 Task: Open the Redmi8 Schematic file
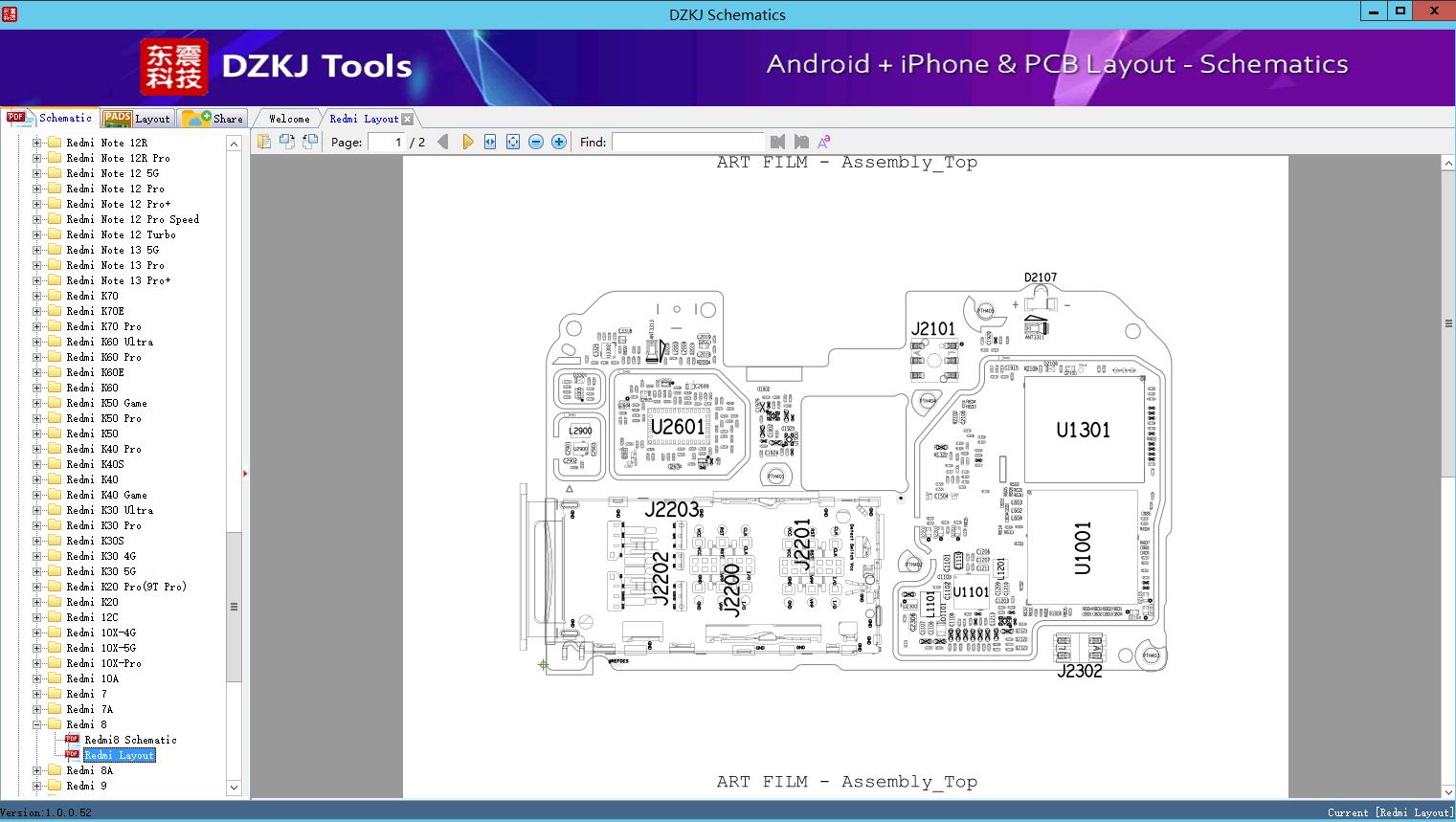(x=130, y=740)
